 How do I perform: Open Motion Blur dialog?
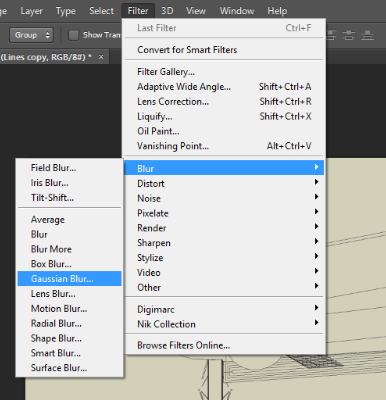click(x=69, y=309)
